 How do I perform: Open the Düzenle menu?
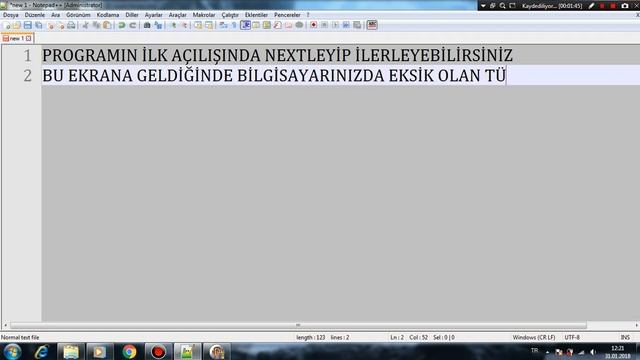35,15
